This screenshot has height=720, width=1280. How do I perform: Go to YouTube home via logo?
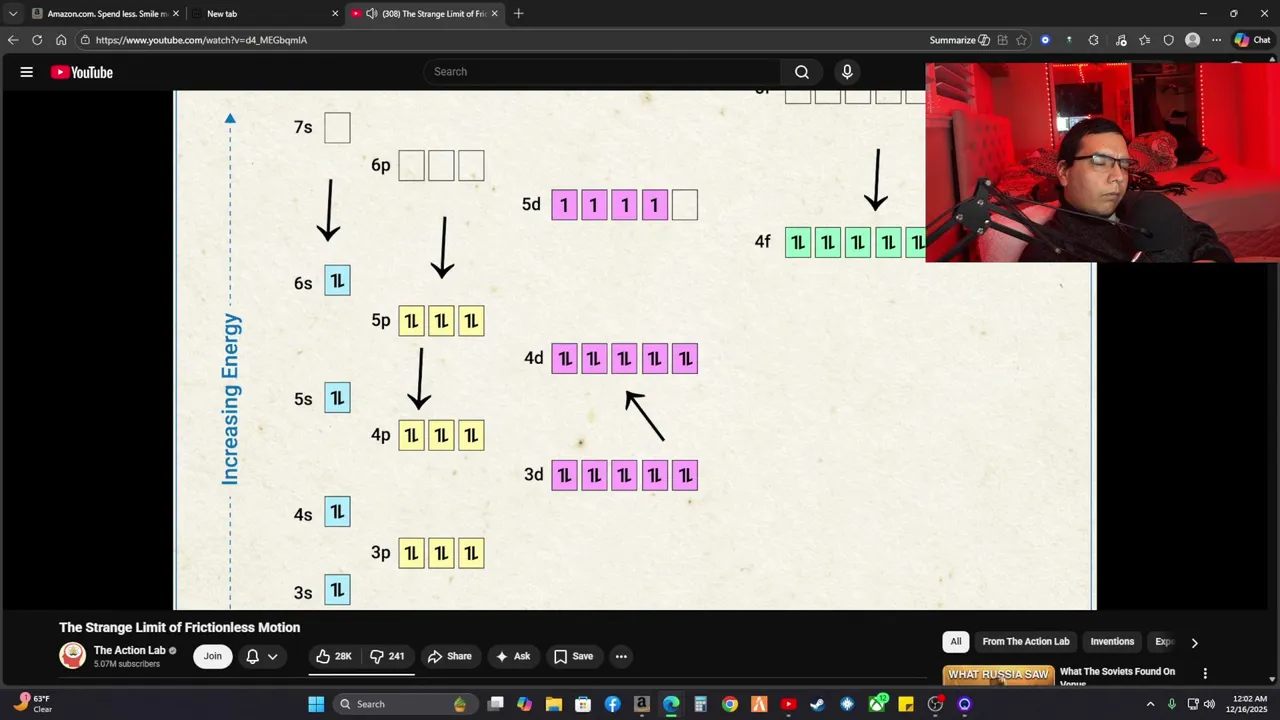pos(82,72)
